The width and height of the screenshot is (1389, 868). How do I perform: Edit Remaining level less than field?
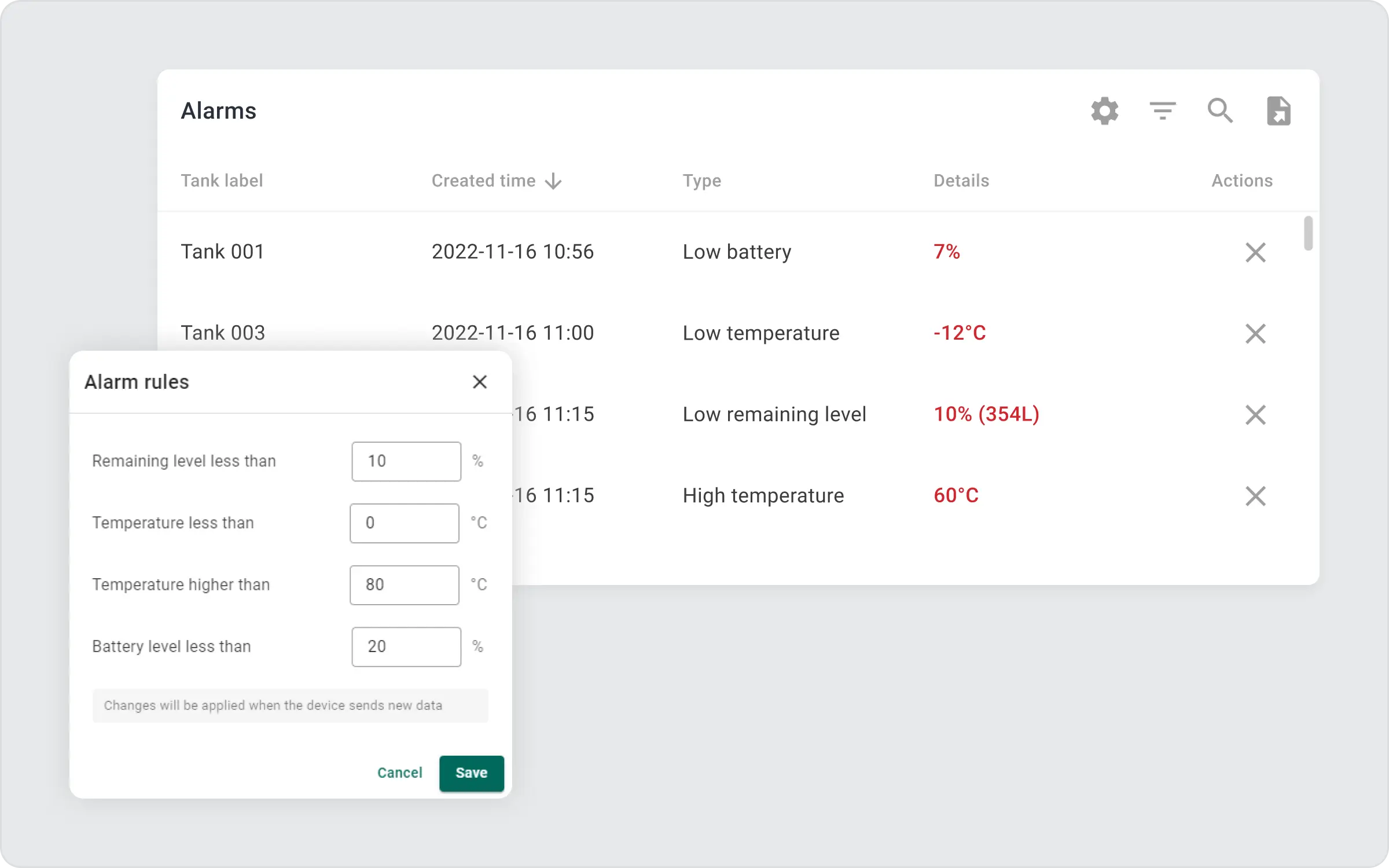pos(406,462)
